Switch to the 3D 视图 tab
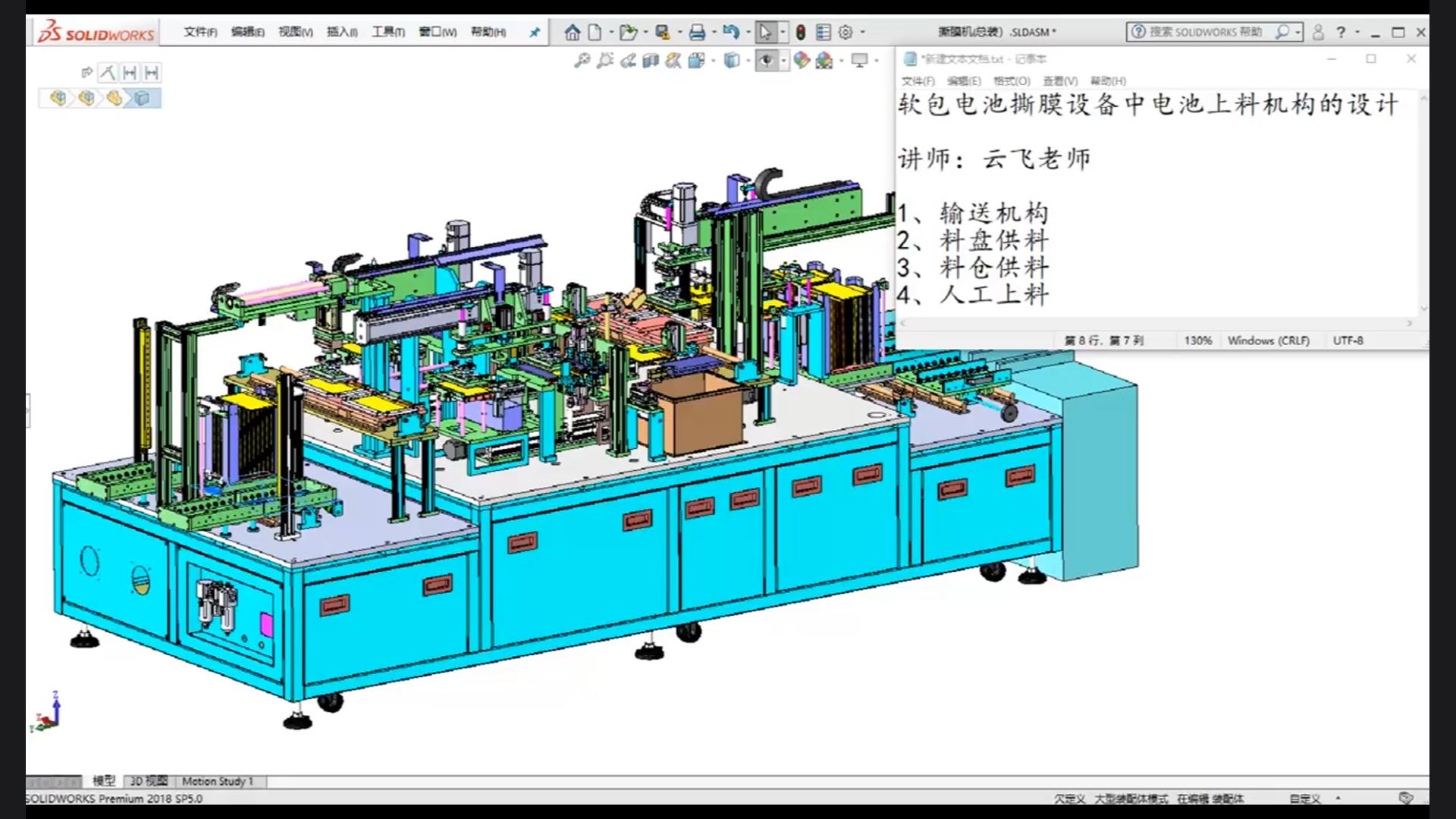Image resolution: width=1456 pixels, height=819 pixels. [x=149, y=781]
